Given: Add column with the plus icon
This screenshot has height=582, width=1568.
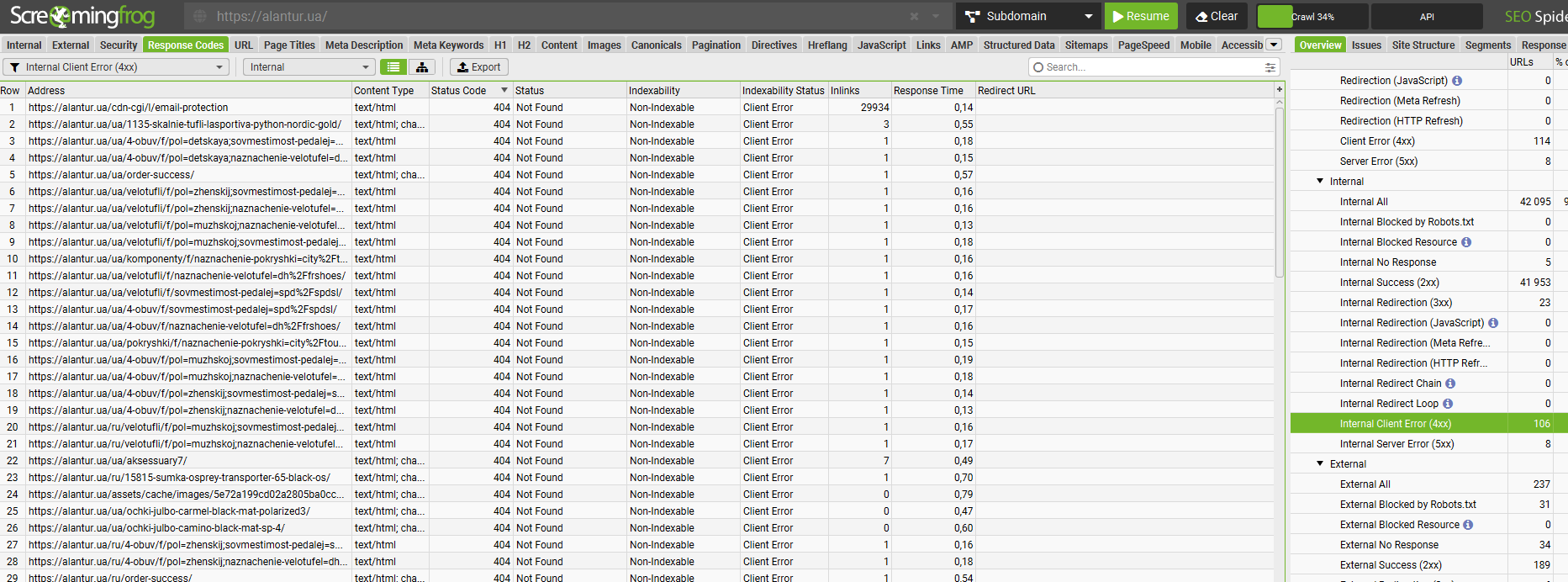Looking at the screenshot, I should [x=1280, y=89].
